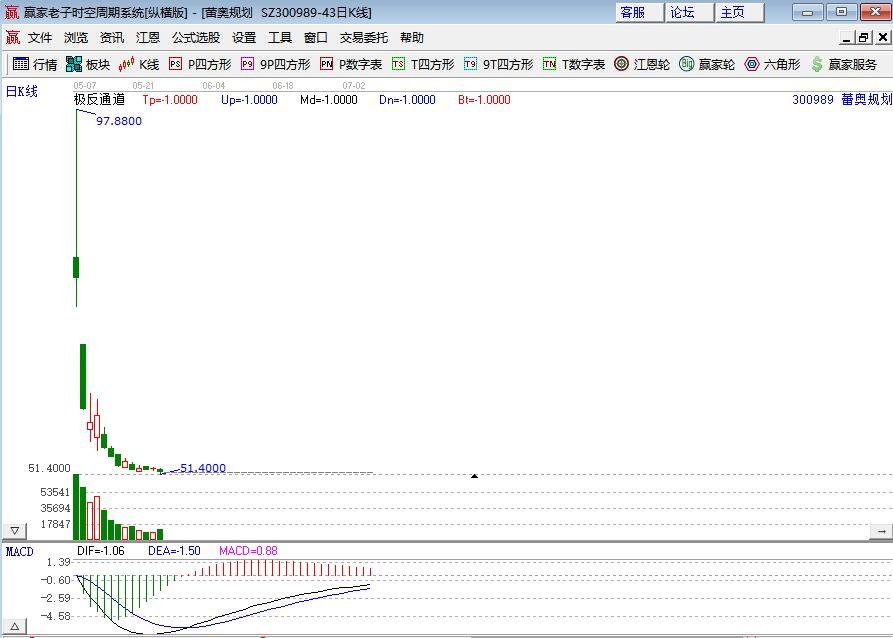Click the 赢 icon beside 文件 menu

tap(13, 38)
